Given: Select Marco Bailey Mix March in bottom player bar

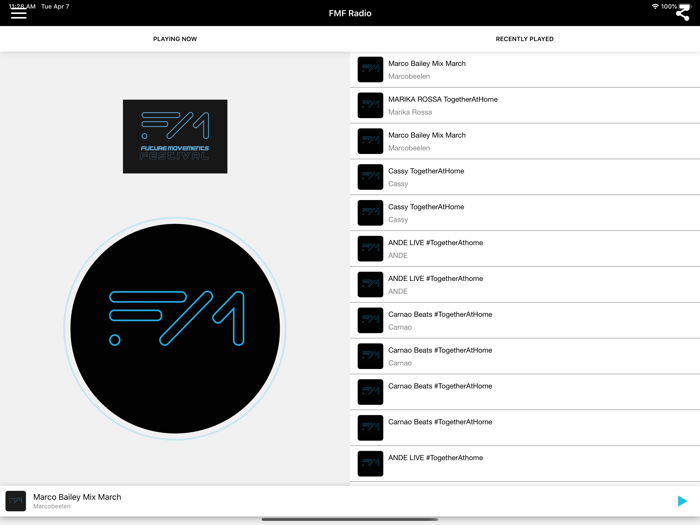Looking at the screenshot, I should tap(77, 497).
